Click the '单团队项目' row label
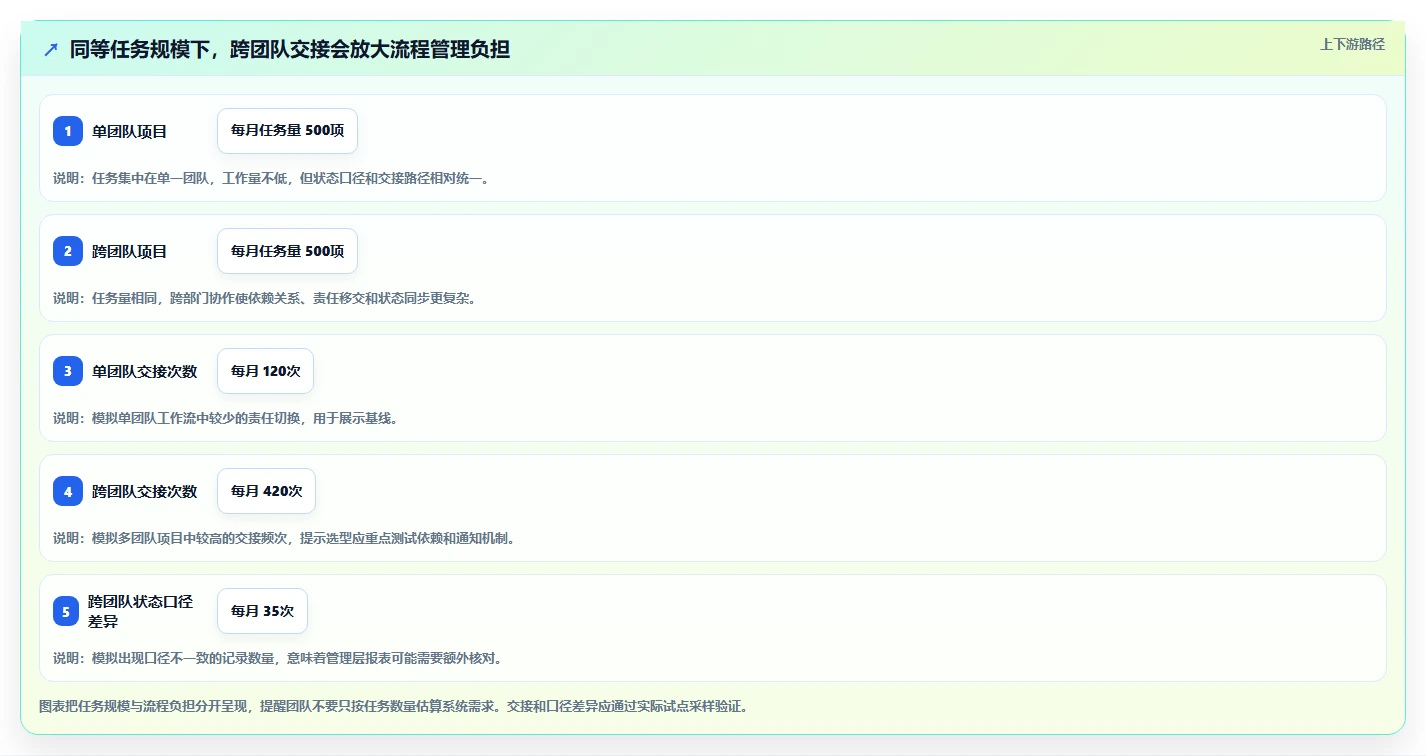Viewport: 1426px width, 756px height. click(129, 131)
